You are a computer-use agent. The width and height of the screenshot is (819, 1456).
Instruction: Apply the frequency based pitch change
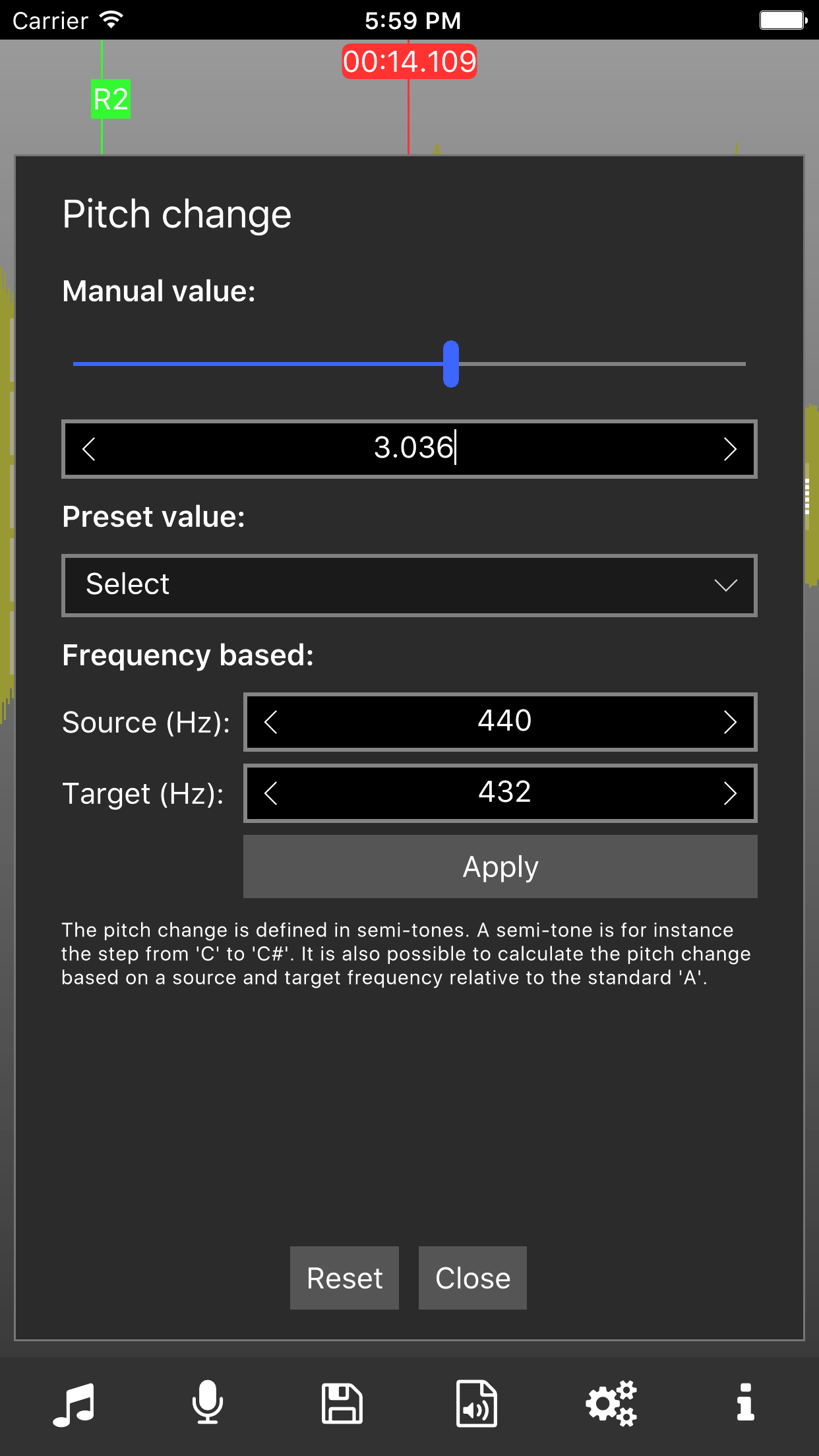(500, 866)
